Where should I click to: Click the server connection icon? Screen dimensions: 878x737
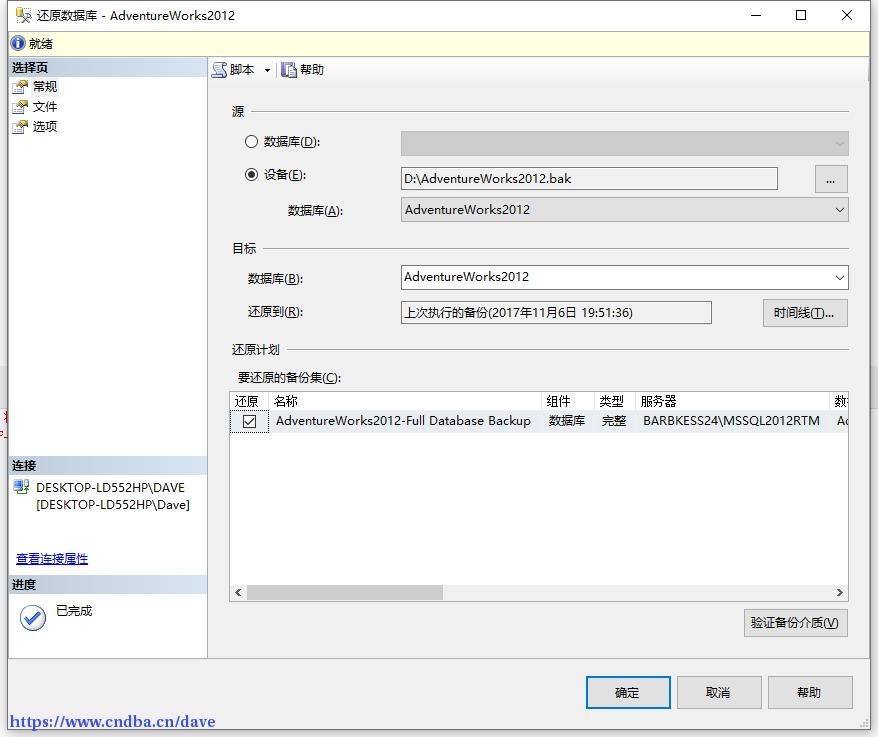click(x=21, y=487)
